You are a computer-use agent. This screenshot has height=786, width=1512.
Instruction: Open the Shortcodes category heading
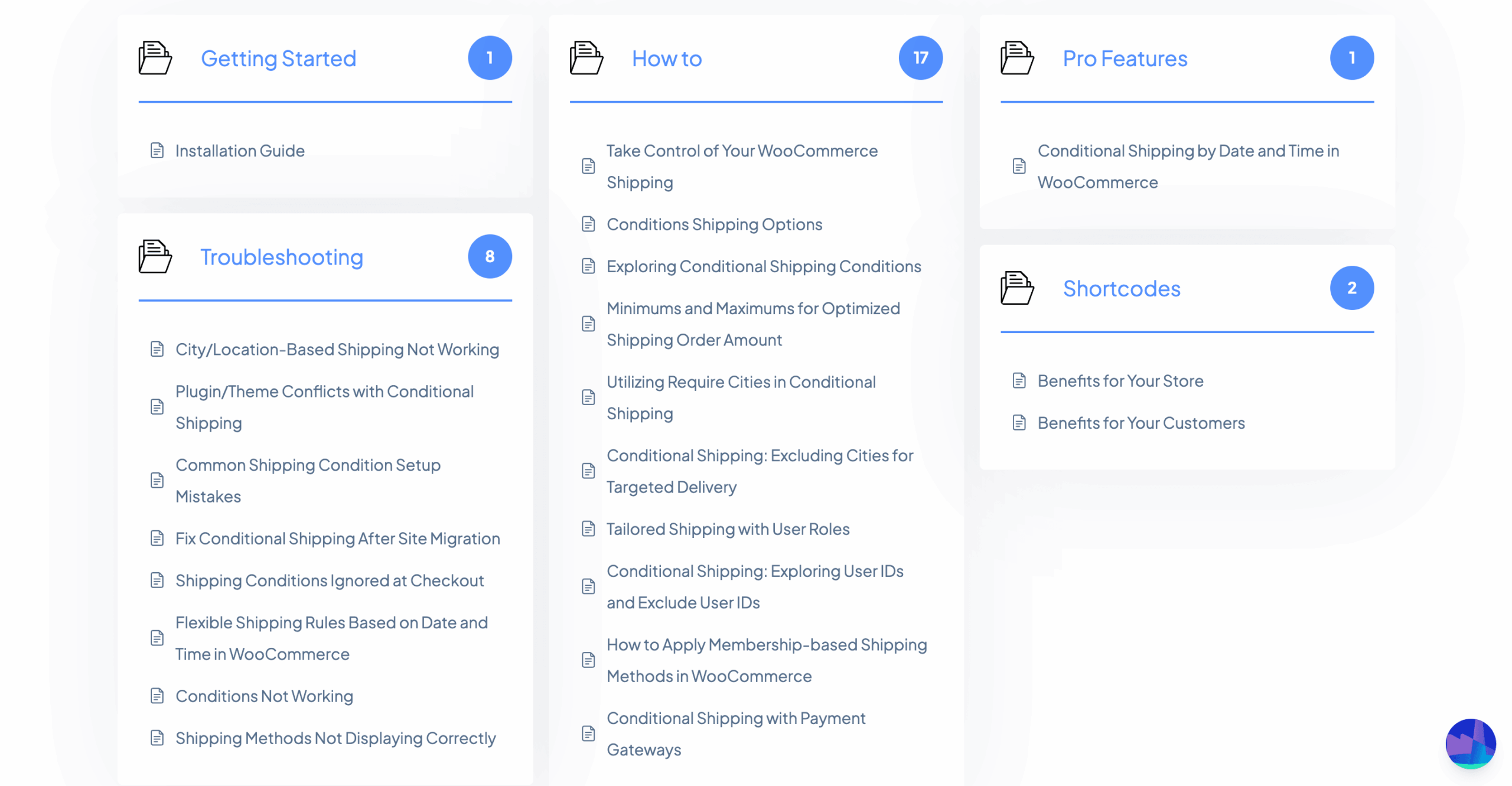click(1121, 288)
